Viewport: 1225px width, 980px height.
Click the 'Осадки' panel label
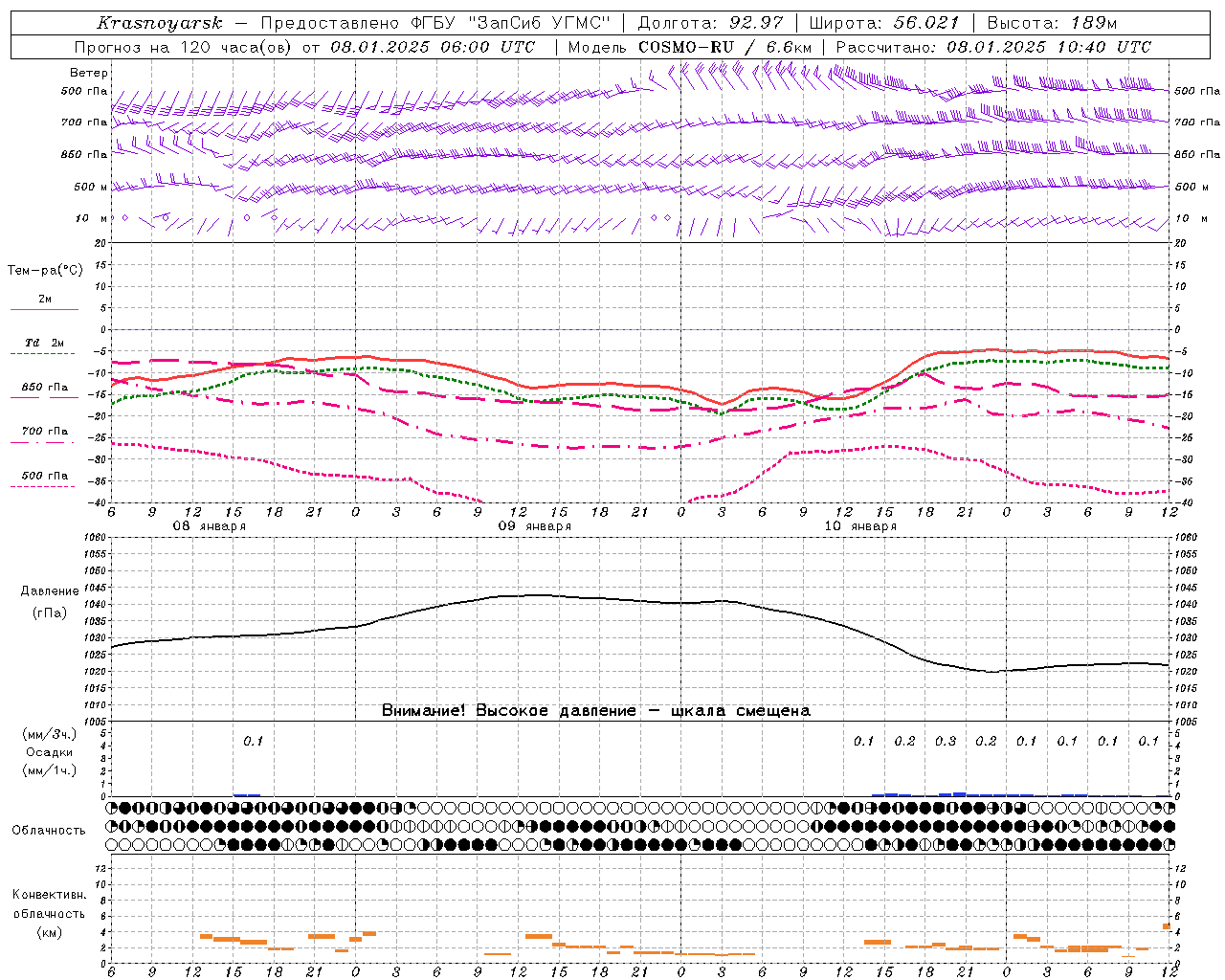50,752
